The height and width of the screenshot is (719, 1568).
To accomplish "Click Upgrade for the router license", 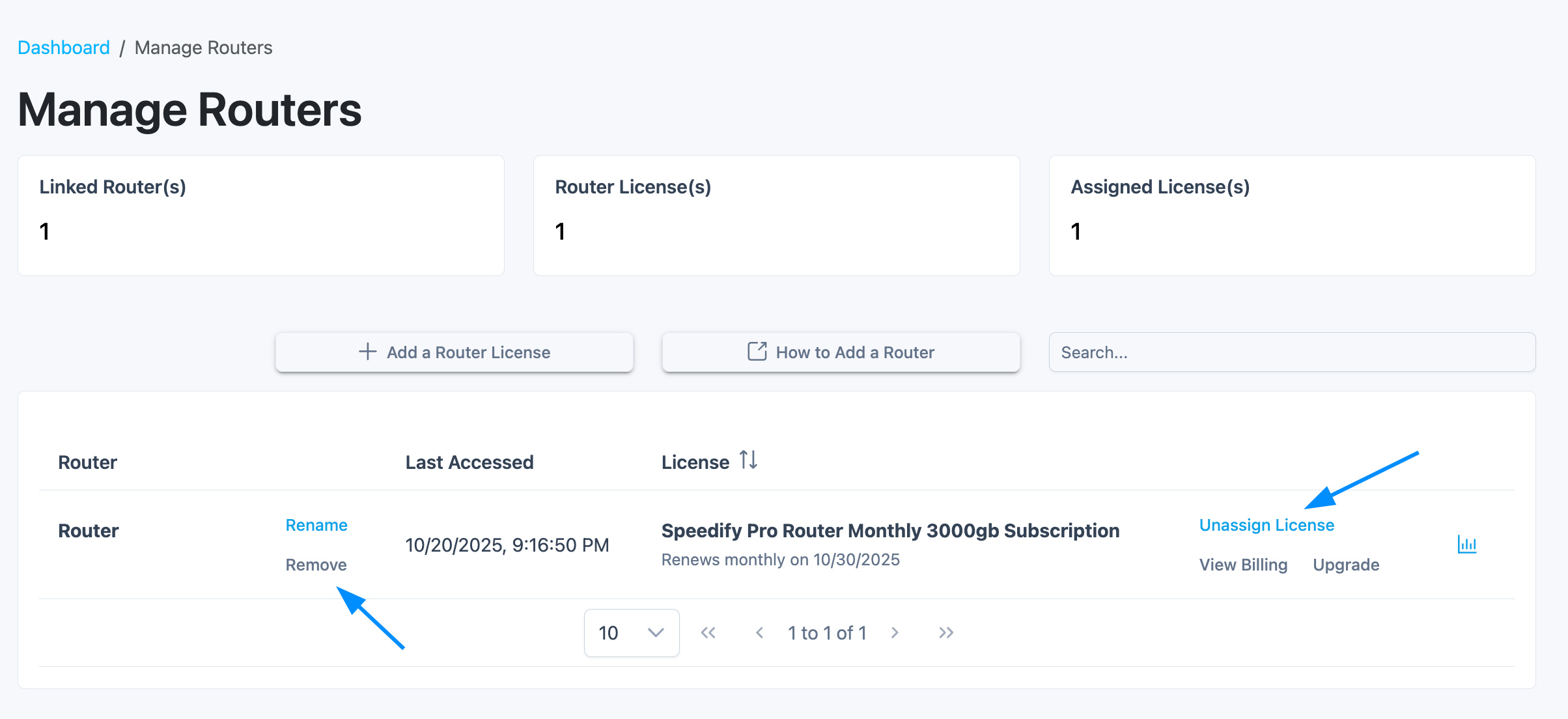I will pyautogui.click(x=1346, y=565).
